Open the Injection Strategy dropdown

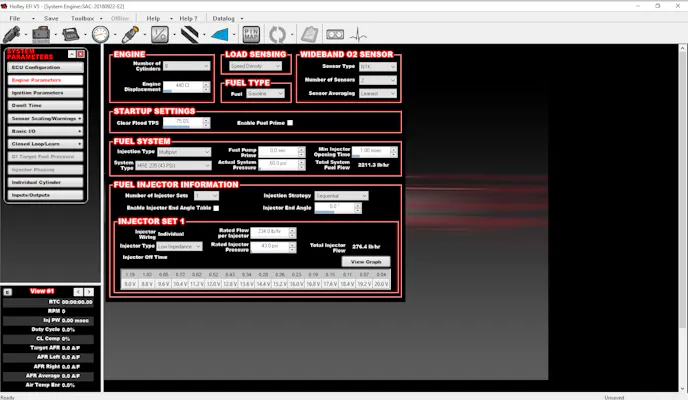(x=339, y=196)
